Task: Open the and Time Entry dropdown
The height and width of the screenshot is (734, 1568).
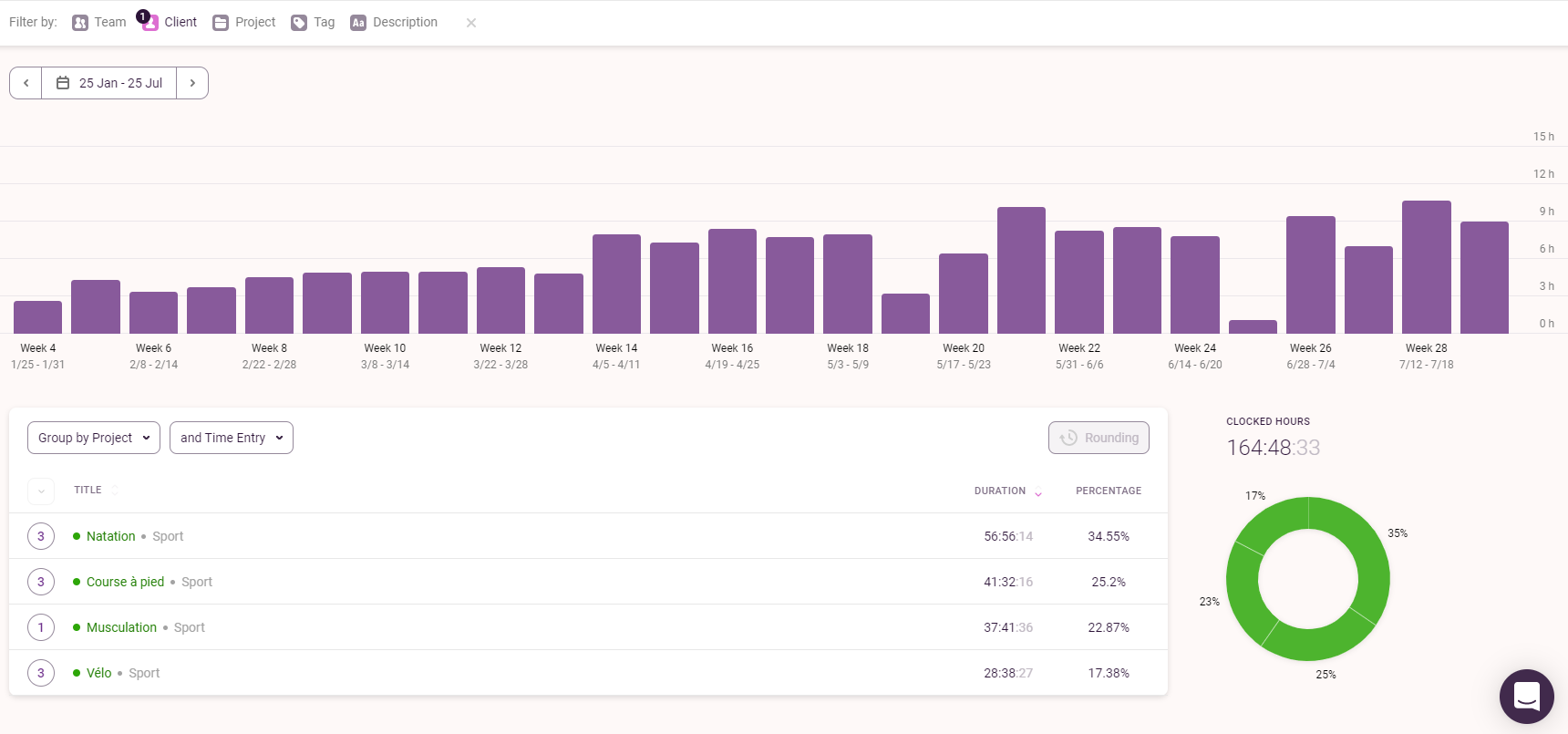Action: (232, 438)
